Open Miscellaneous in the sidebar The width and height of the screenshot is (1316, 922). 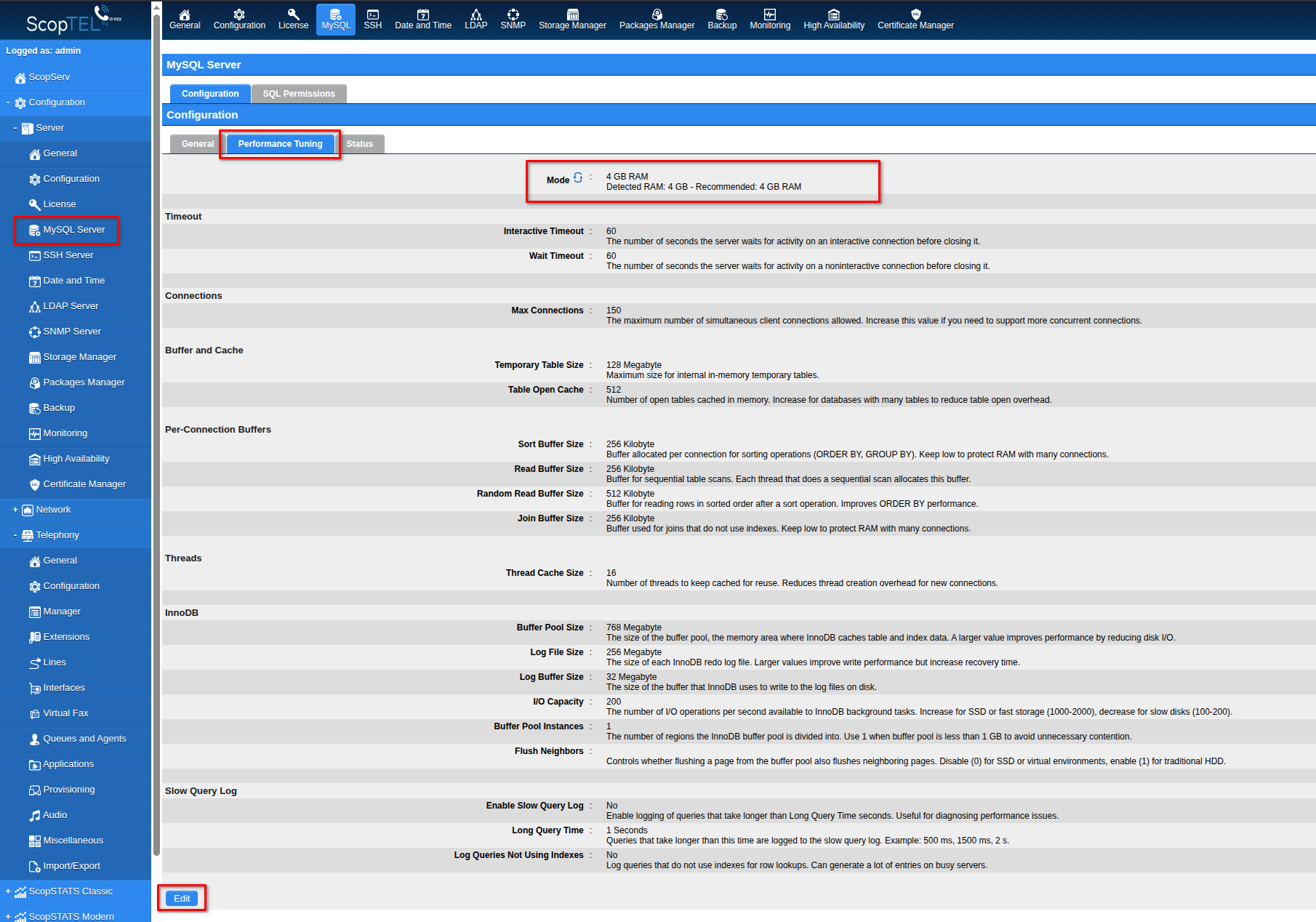click(x=66, y=841)
